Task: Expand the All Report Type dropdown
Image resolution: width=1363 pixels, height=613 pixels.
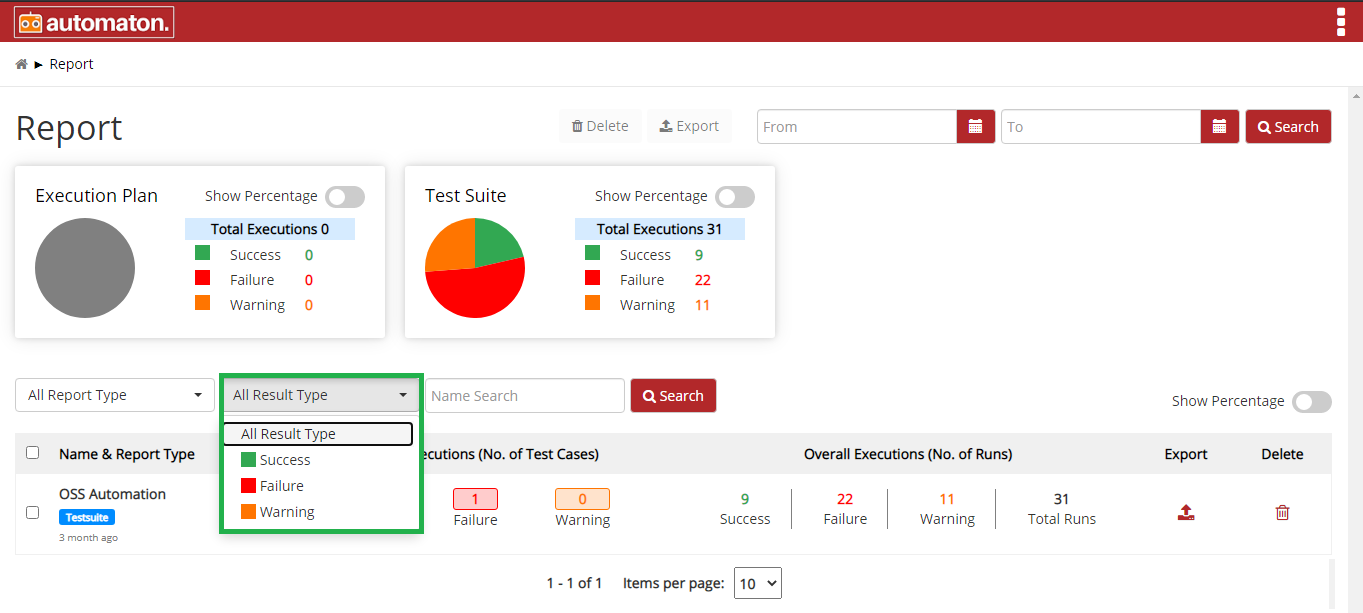Action: [x=115, y=395]
